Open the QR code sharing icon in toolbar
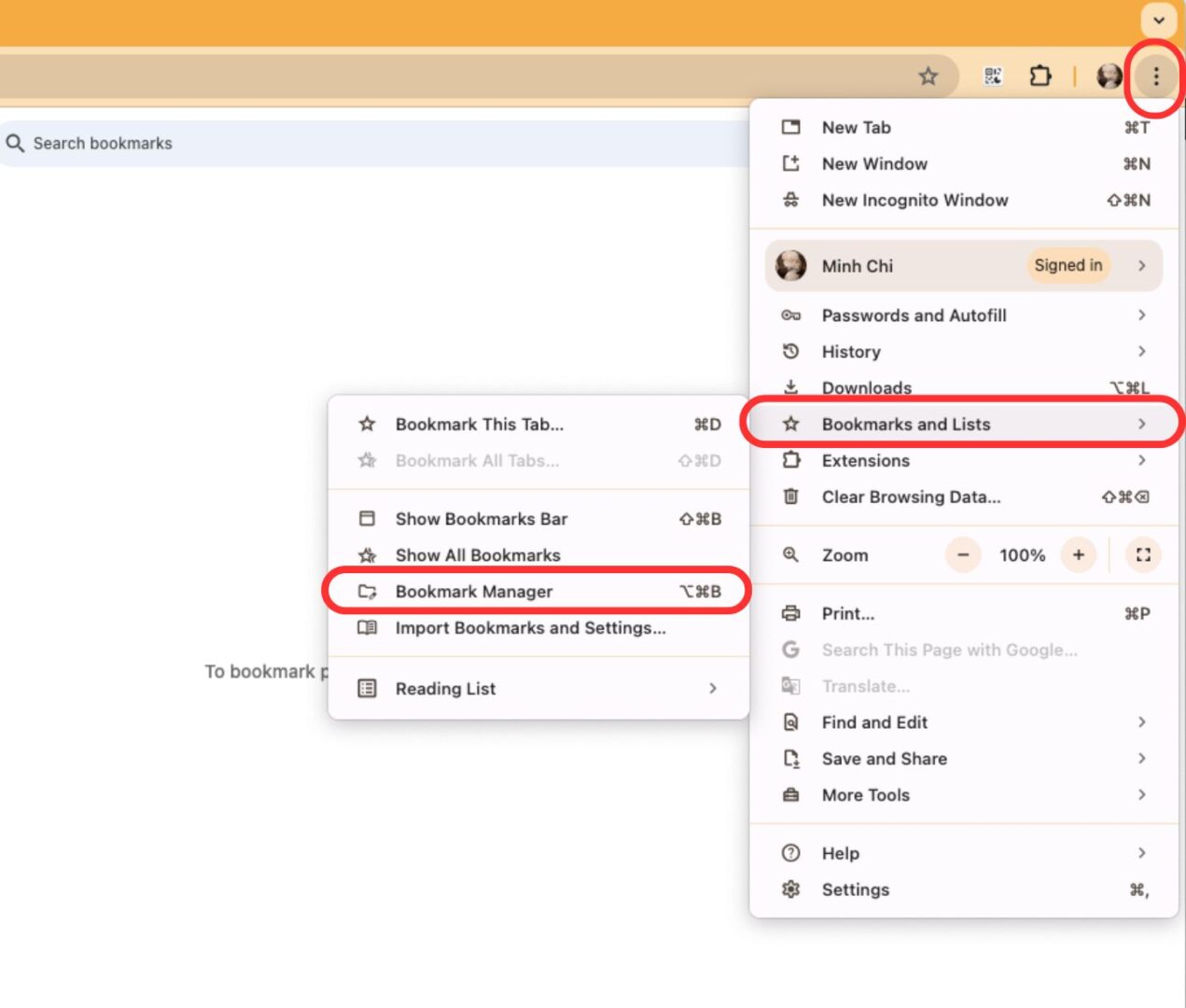Image resolution: width=1186 pixels, height=1008 pixels. (994, 76)
